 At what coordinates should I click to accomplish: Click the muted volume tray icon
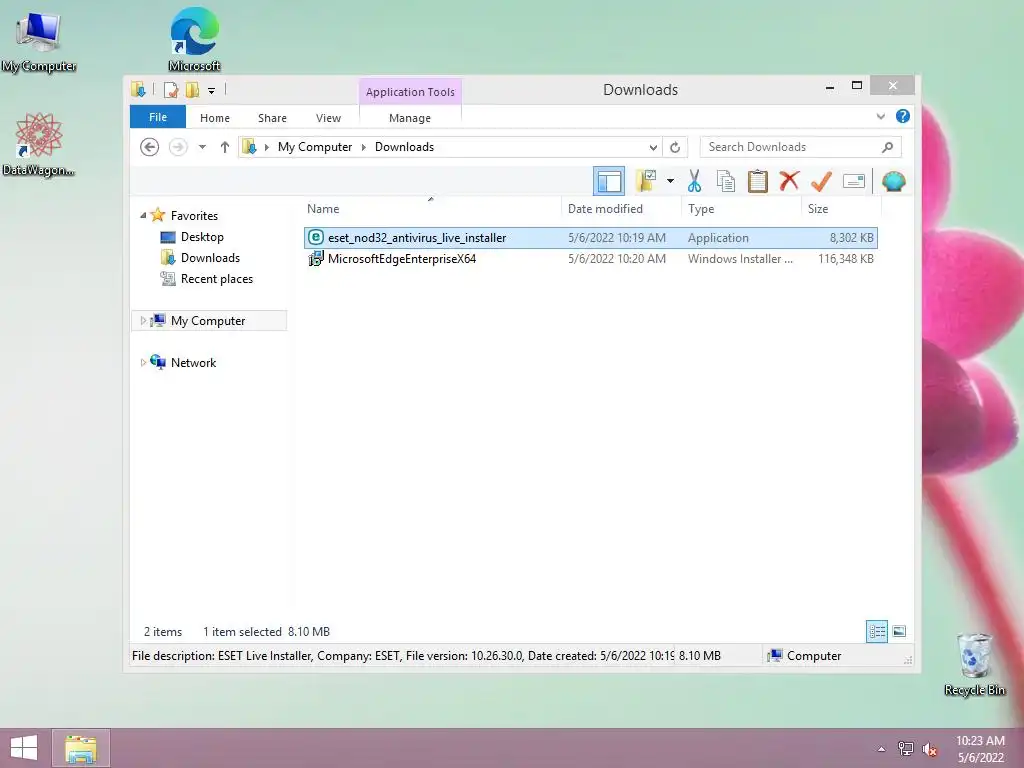[x=930, y=749]
